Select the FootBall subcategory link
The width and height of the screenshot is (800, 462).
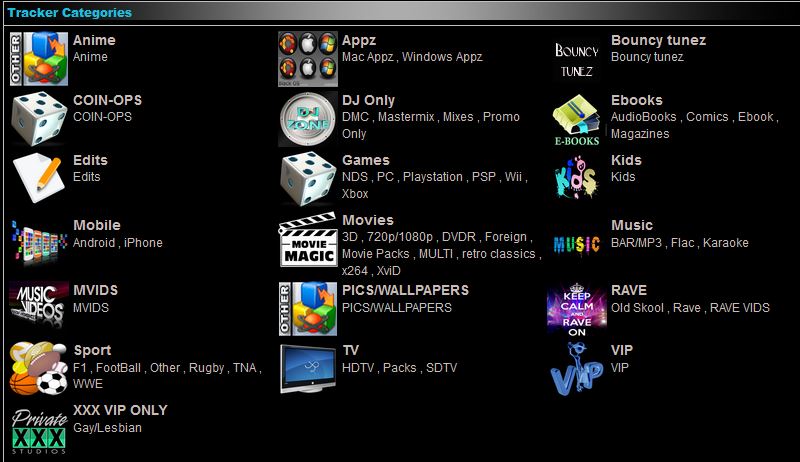[x=118, y=368]
